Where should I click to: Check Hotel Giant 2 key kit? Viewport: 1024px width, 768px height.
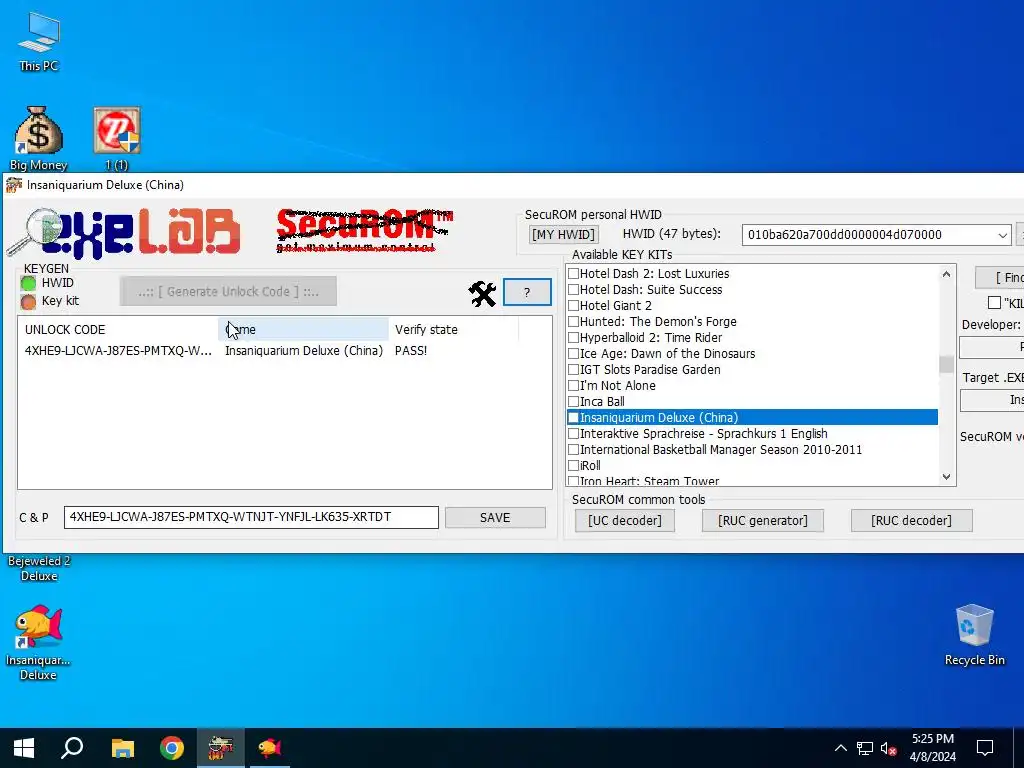(x=573, y=306)
